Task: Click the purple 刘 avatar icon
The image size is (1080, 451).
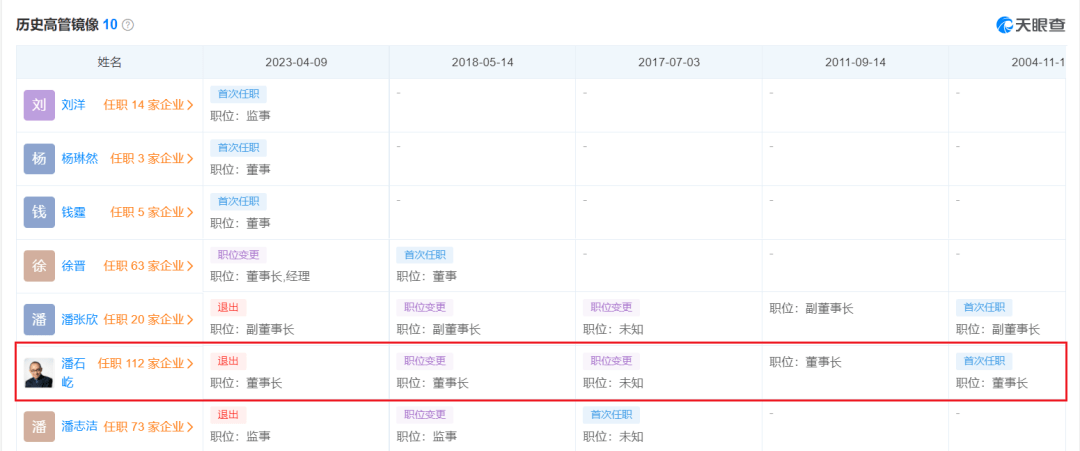Action: coord(39,105)
